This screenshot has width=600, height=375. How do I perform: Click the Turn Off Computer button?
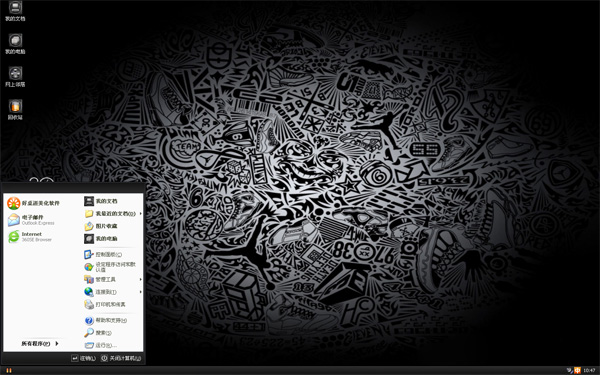(x=121, y=359)
